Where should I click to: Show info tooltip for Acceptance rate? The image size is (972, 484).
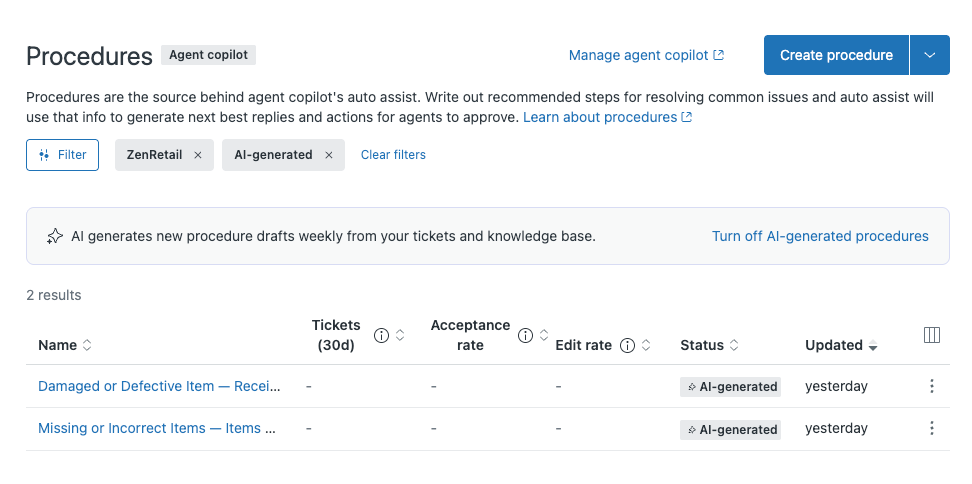(x=525, y=335)
